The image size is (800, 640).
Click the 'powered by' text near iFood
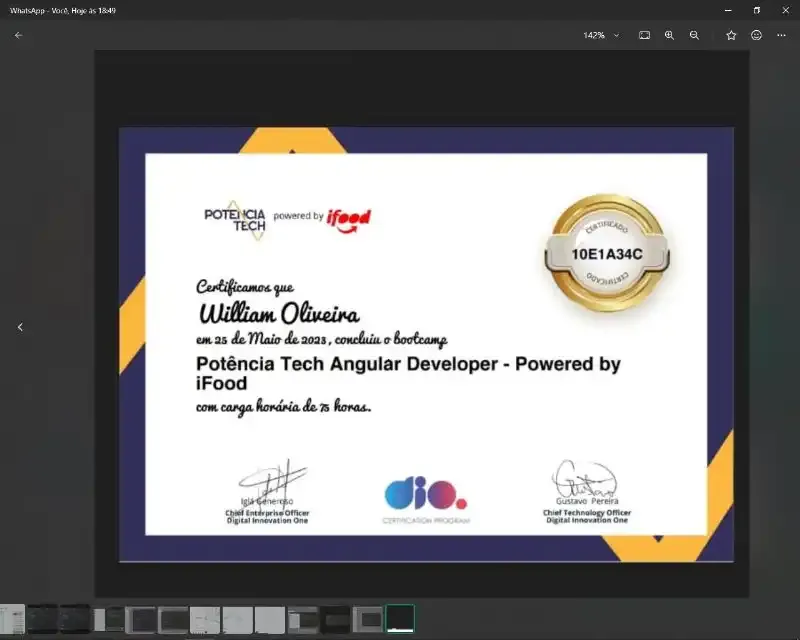pyautogui.click(x=298, y=216)
